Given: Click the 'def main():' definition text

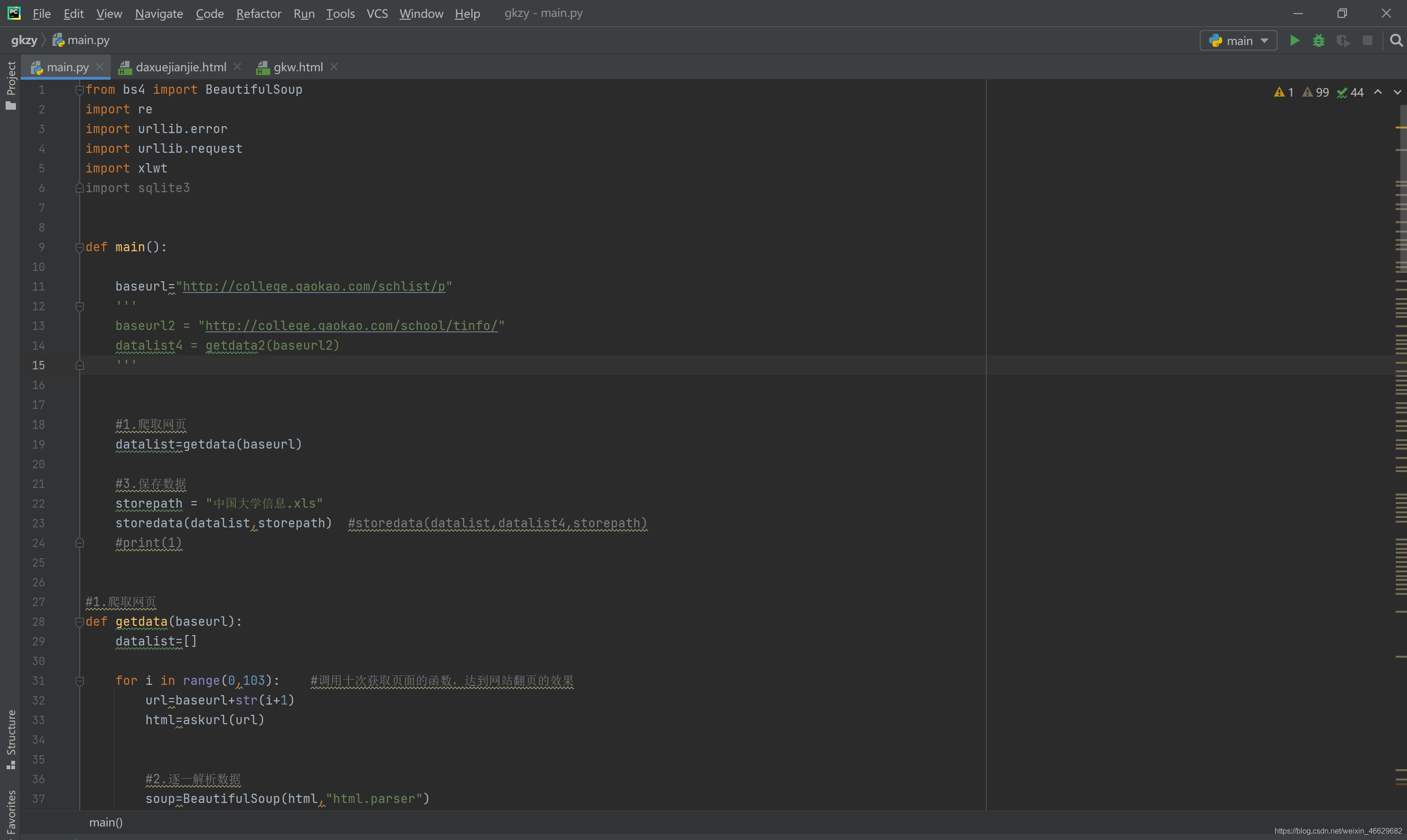Looking at the screenshot, I should click(x=126, y=247).
